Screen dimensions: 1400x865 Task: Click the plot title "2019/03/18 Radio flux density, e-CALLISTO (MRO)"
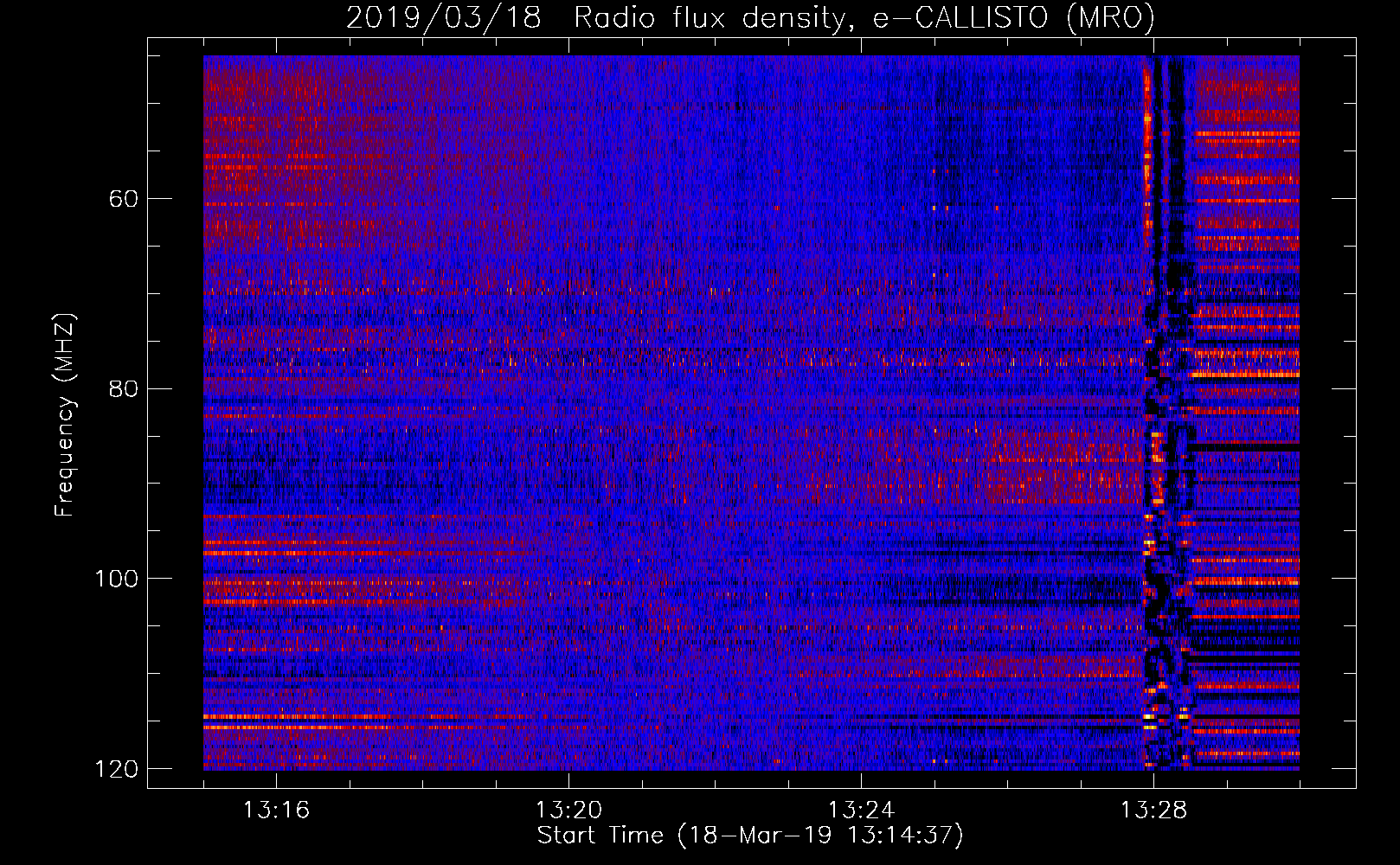(x=750, y=17)
